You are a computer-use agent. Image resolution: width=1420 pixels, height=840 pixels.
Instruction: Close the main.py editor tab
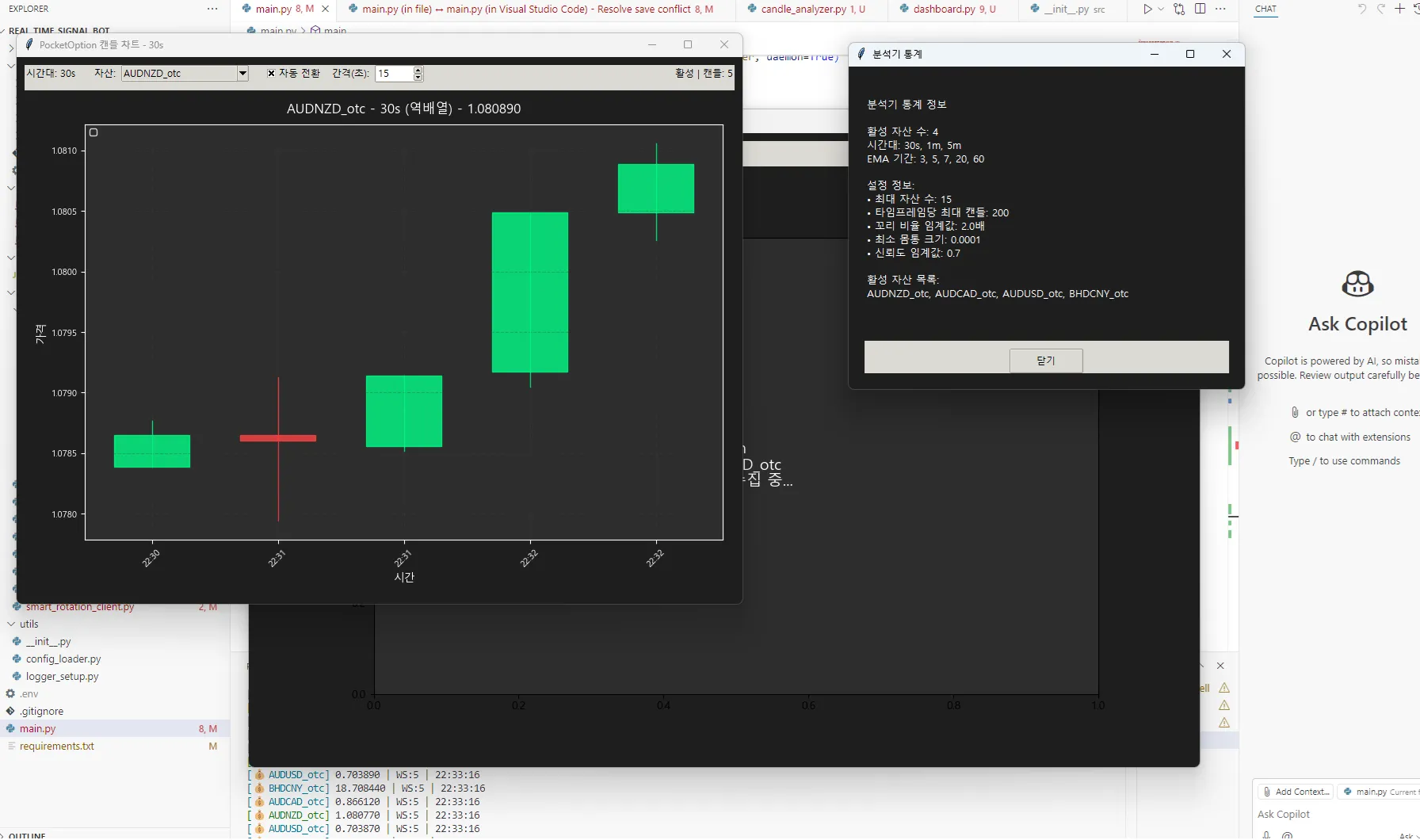[x=325, y=9]
